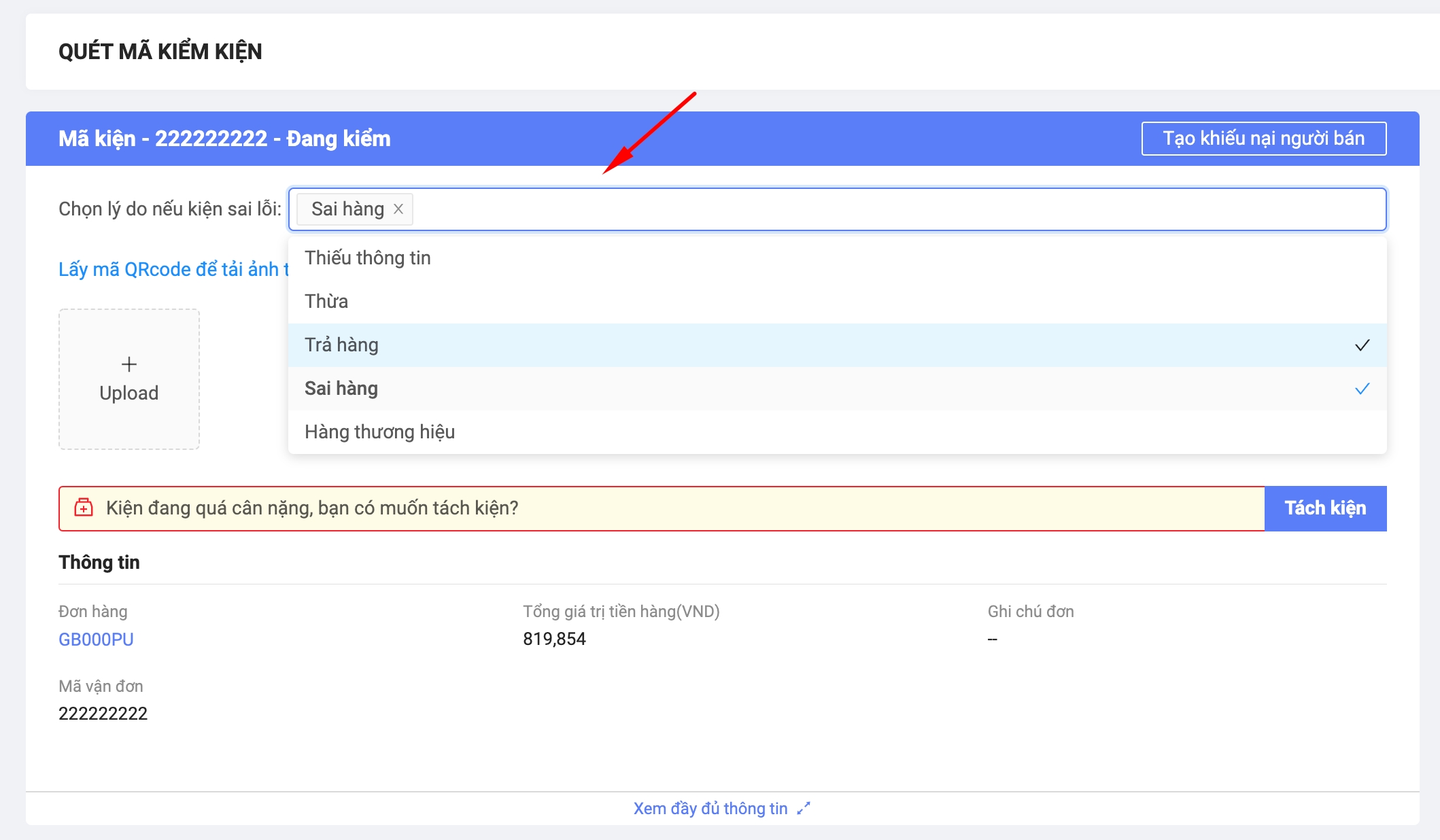Toggle the blue checkmark on Sai hàng

(1362, 389)
